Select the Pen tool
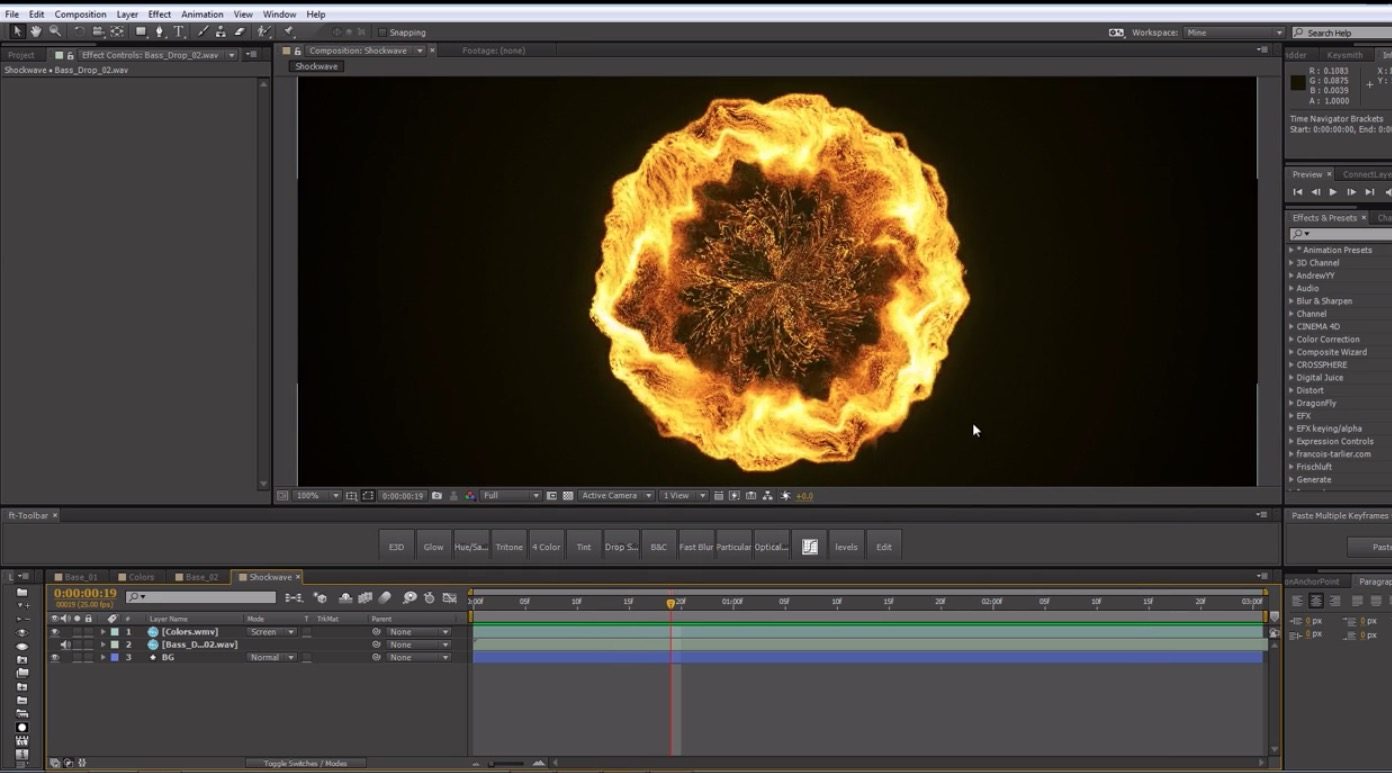Image resolution: width=1392 pixels, height=773 pixels. pos(160,32)
